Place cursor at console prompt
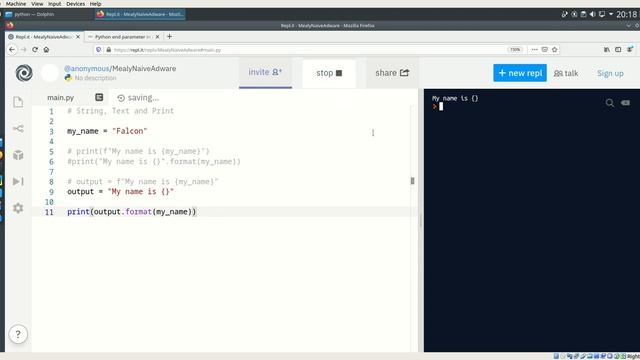This screenshot has width=640, height=360. coord(441,107)
